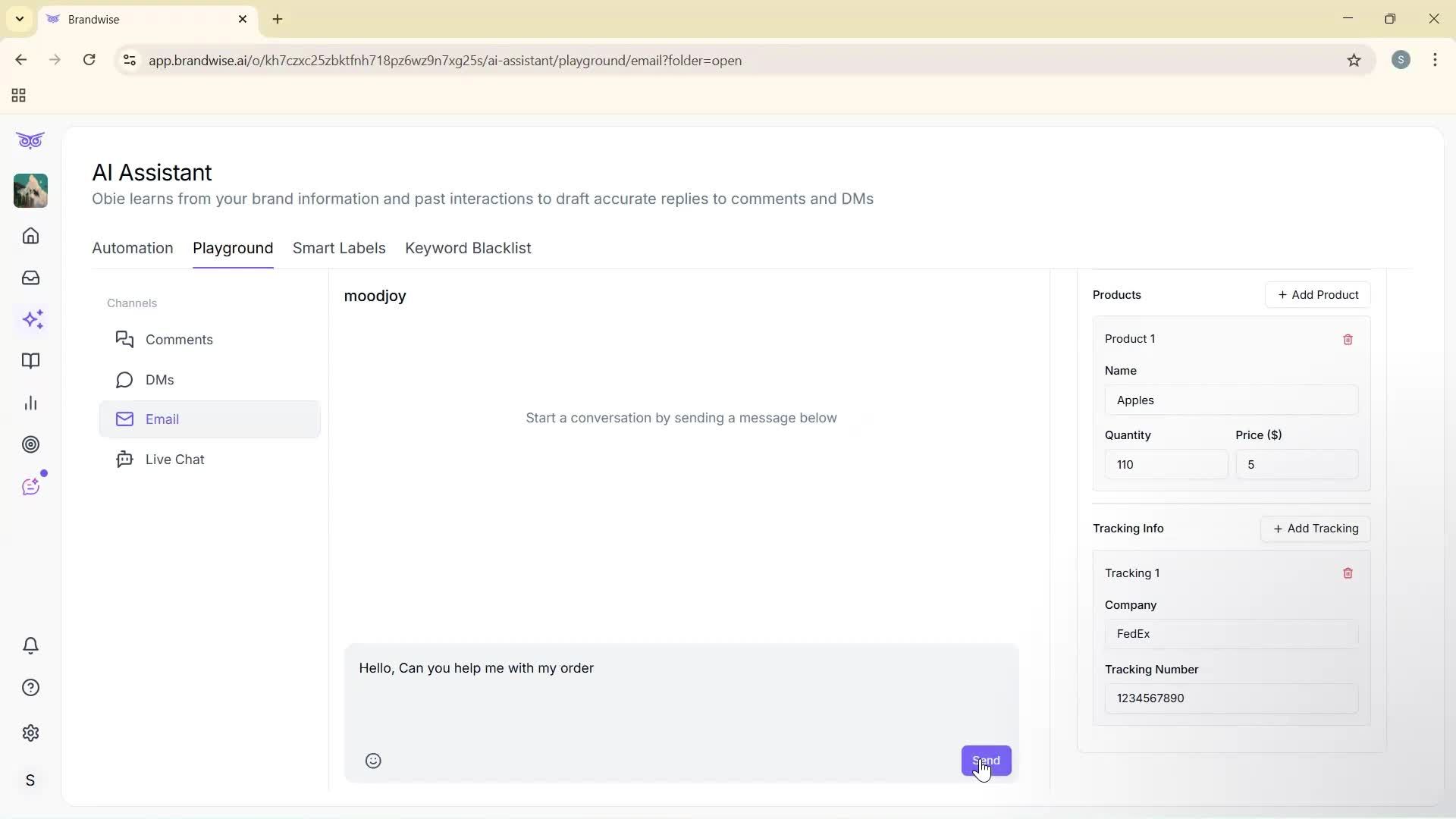This screenshot has width=1456, height=819.
Task: Open the feedback chat bubble icon
Action: (32, 485)
